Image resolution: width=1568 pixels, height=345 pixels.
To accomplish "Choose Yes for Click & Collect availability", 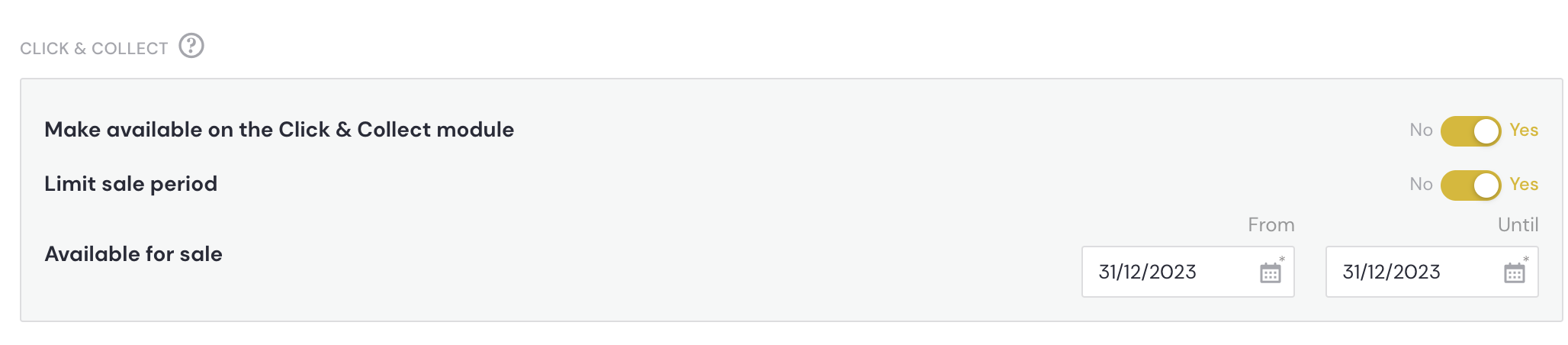I will click(1524, 131).
